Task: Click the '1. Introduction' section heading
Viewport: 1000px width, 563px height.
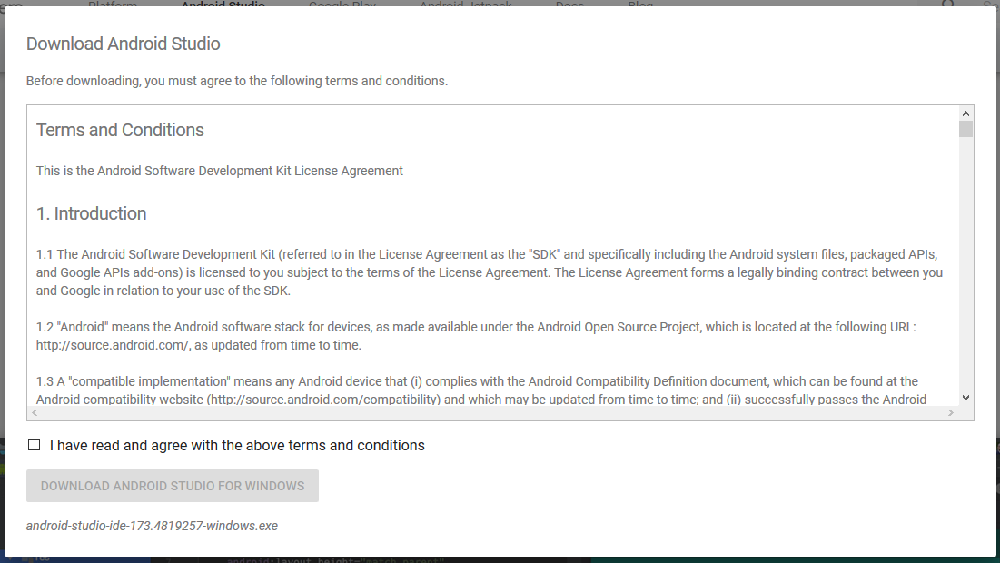Action: click(91, 214)
